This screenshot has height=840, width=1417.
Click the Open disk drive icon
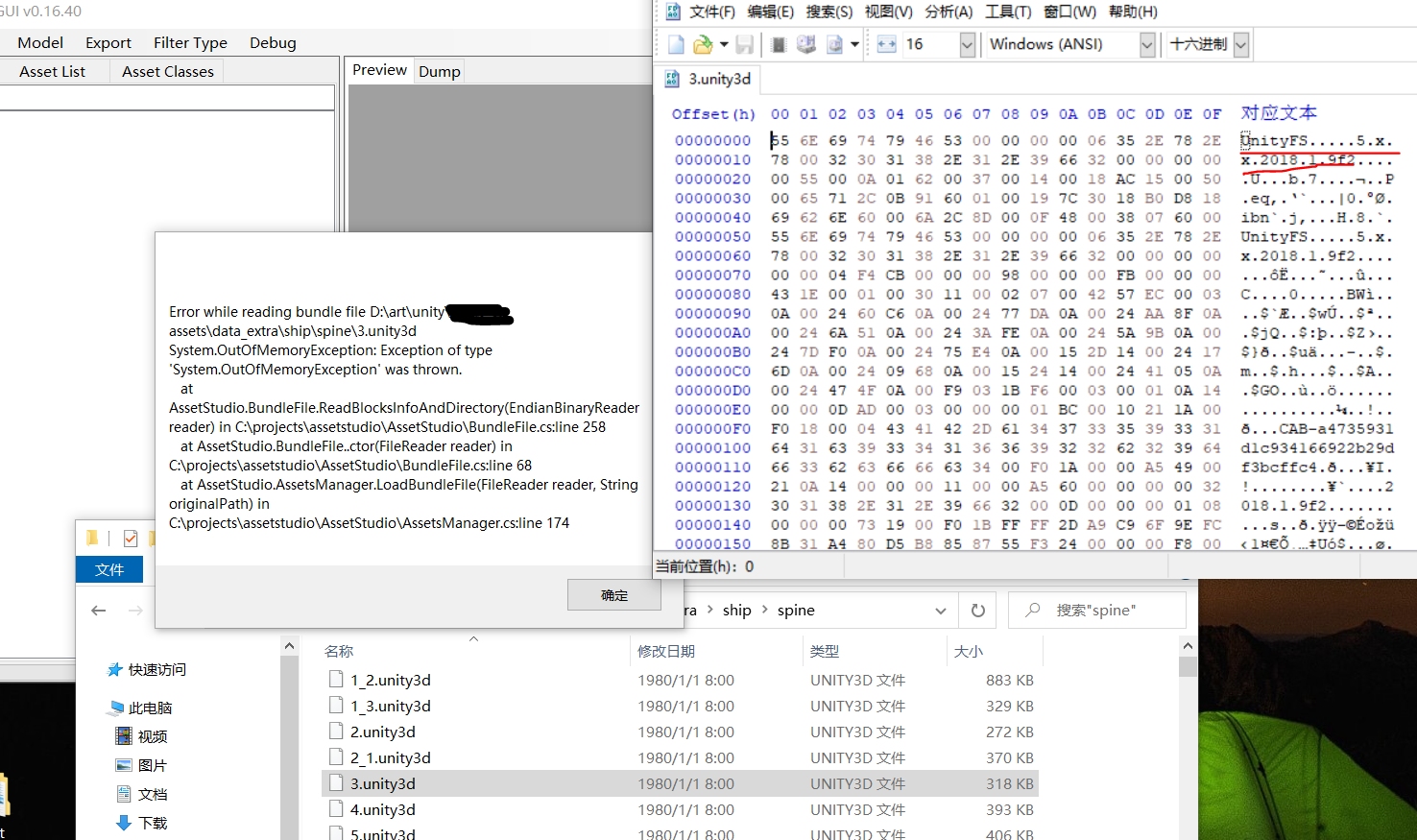(x=806, y=44)
